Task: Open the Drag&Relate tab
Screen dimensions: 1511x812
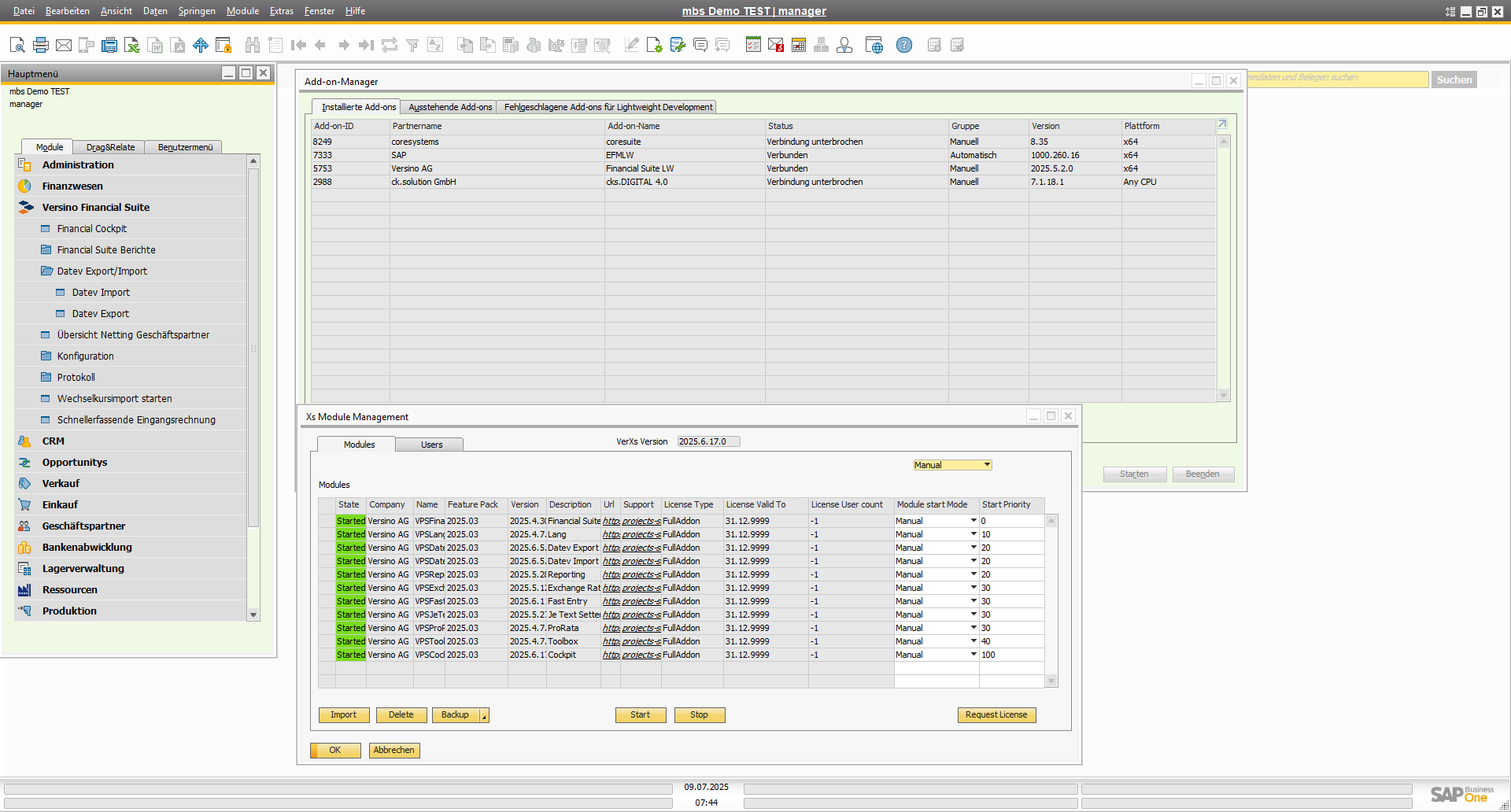Action: [x=110, y=147]
